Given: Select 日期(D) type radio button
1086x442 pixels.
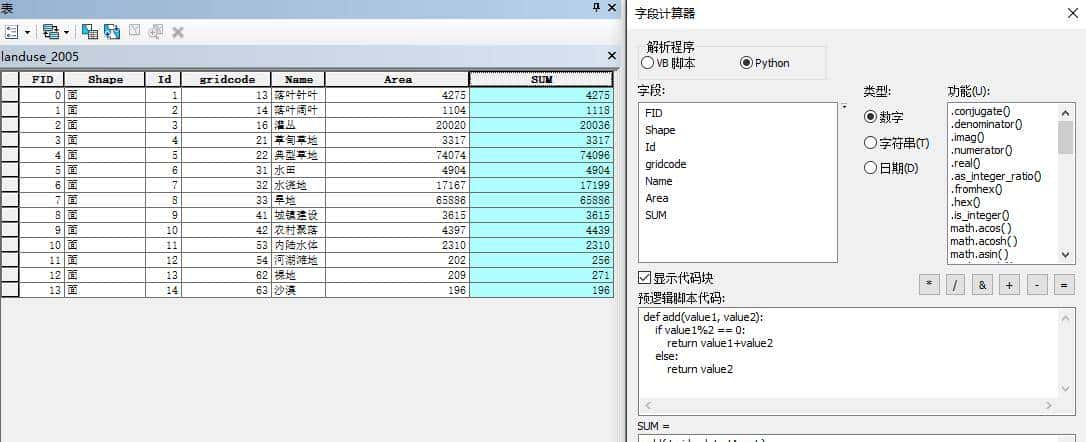Looking at the screenshot, I should (871, 168).
